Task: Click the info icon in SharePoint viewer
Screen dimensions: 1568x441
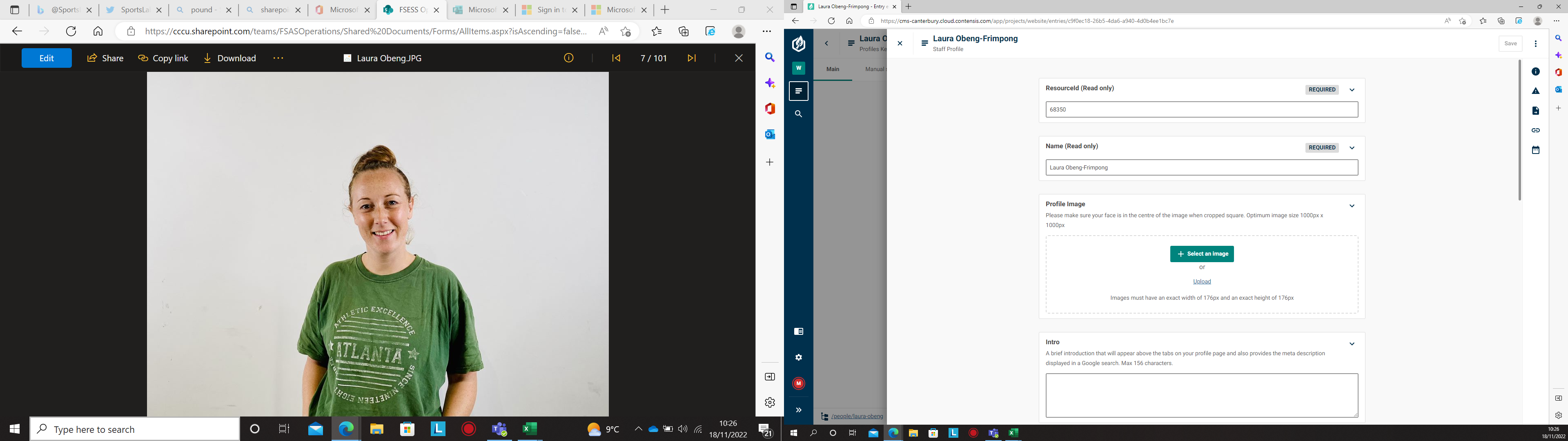Action: (568, 58)
